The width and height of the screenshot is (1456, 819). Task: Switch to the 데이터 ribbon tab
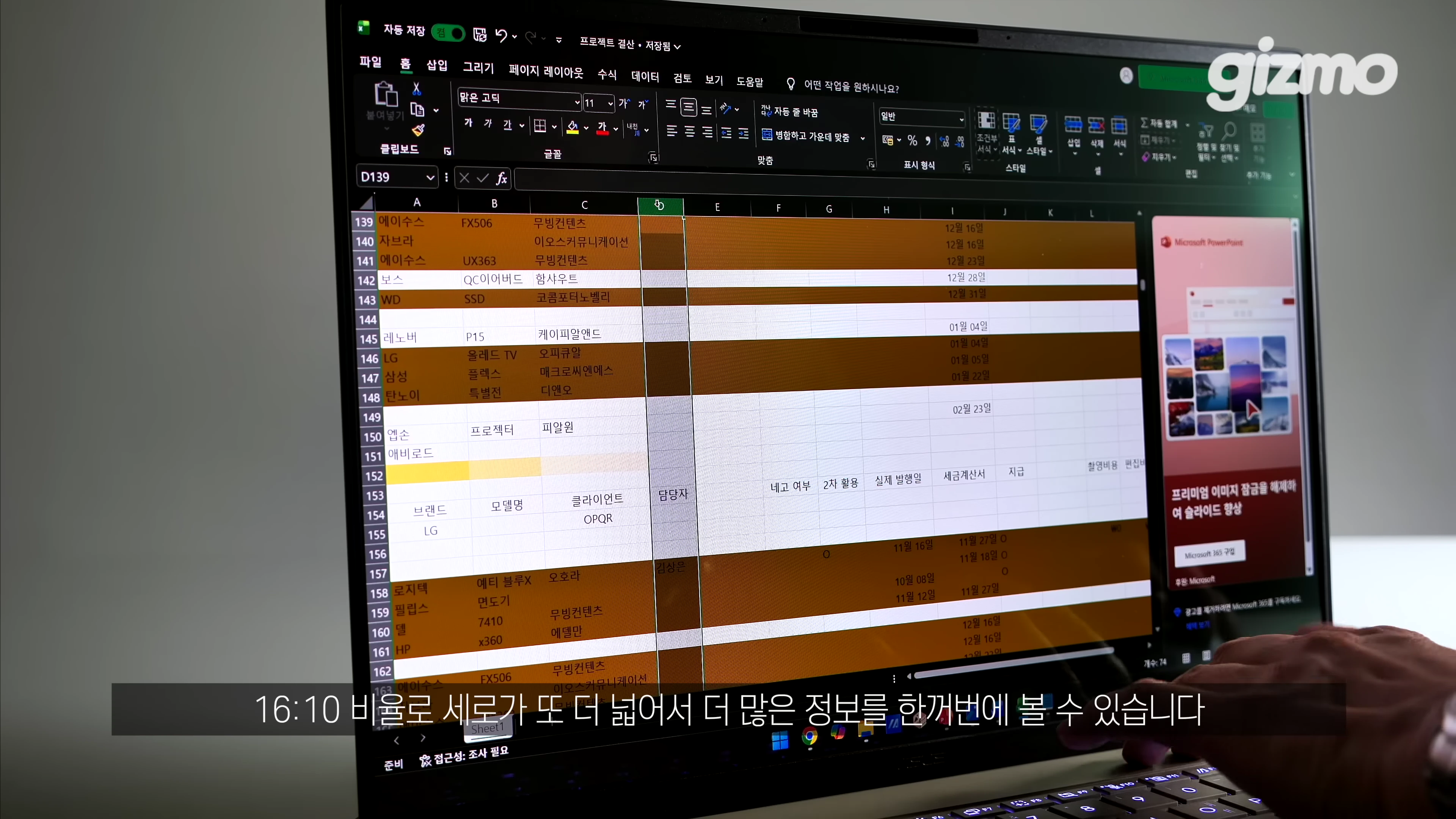(645, 76)
